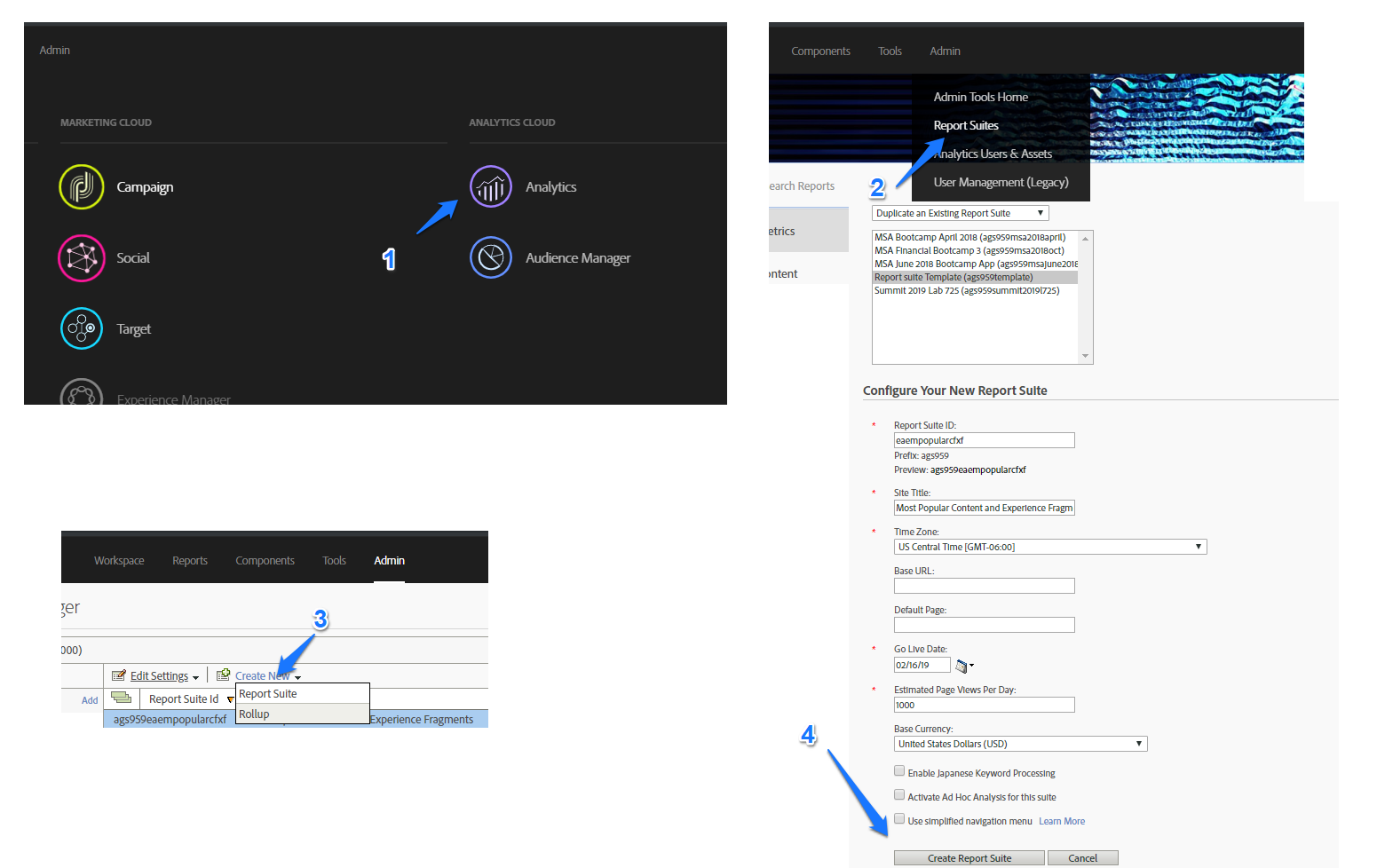Viewport: 1377px width, 868px height.
Task: Click the Social icon
Action: point(82,257)
